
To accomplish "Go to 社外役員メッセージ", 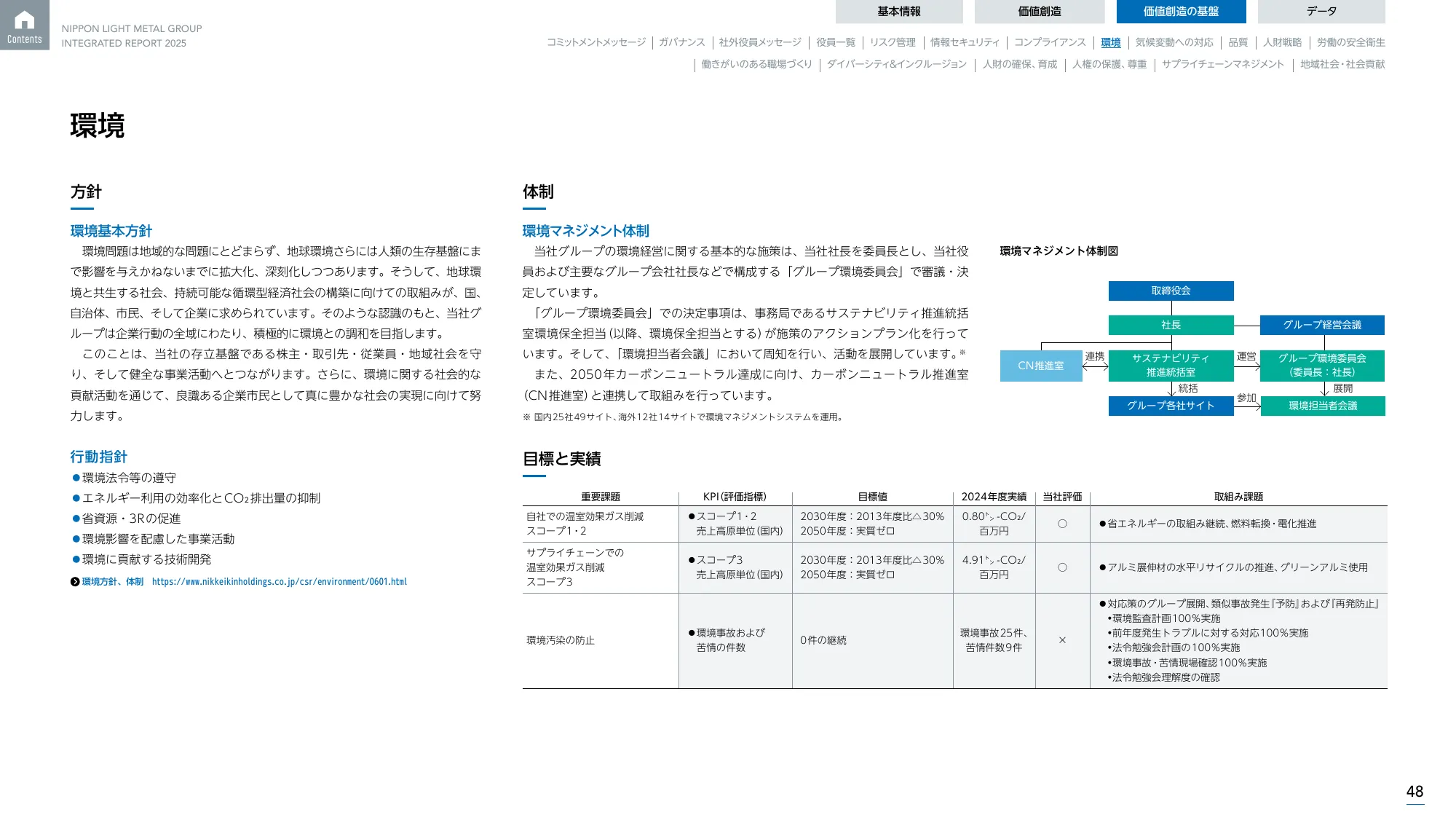I will [759, 42].
